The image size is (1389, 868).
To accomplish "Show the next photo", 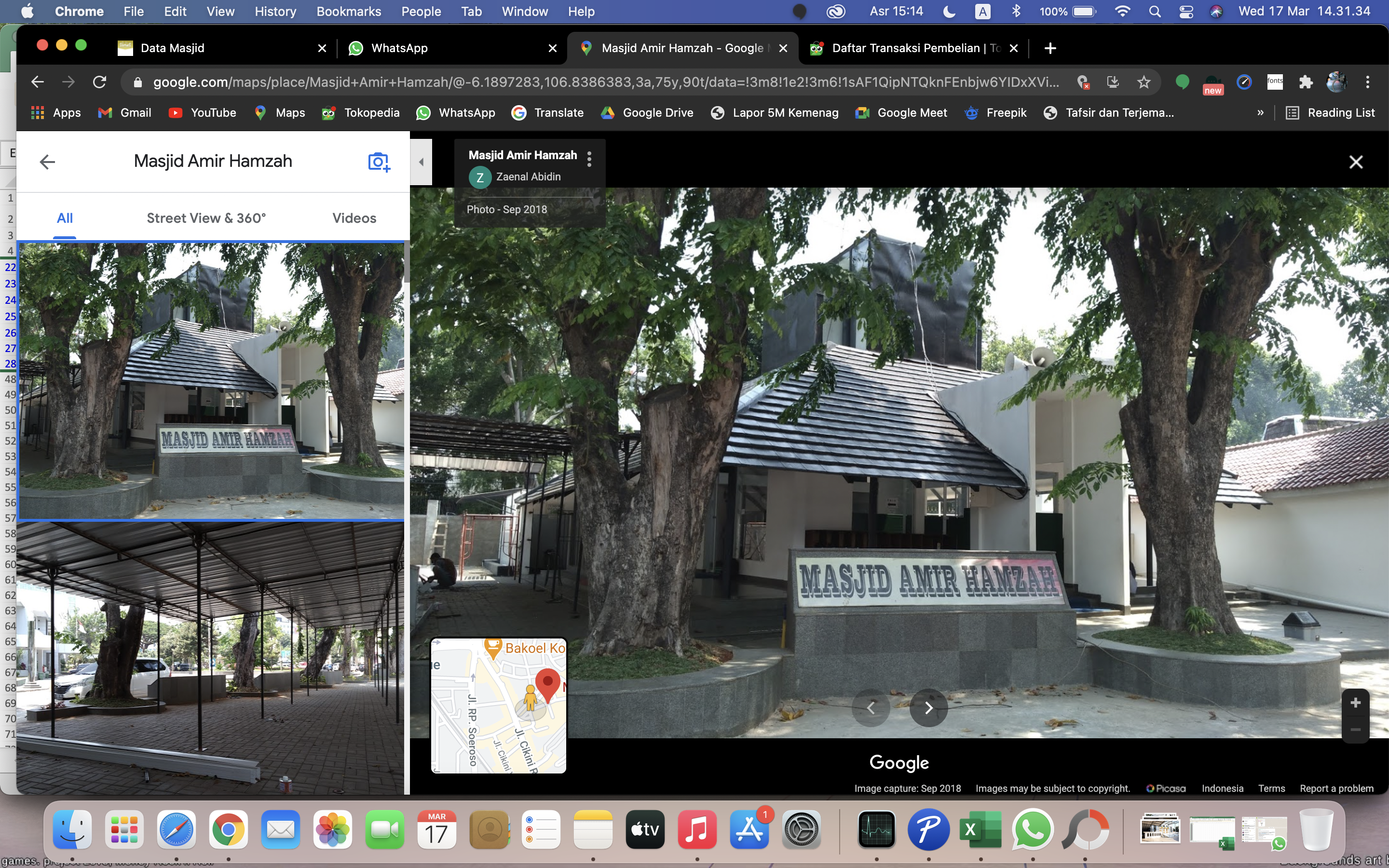I will [x=929, y=708].
